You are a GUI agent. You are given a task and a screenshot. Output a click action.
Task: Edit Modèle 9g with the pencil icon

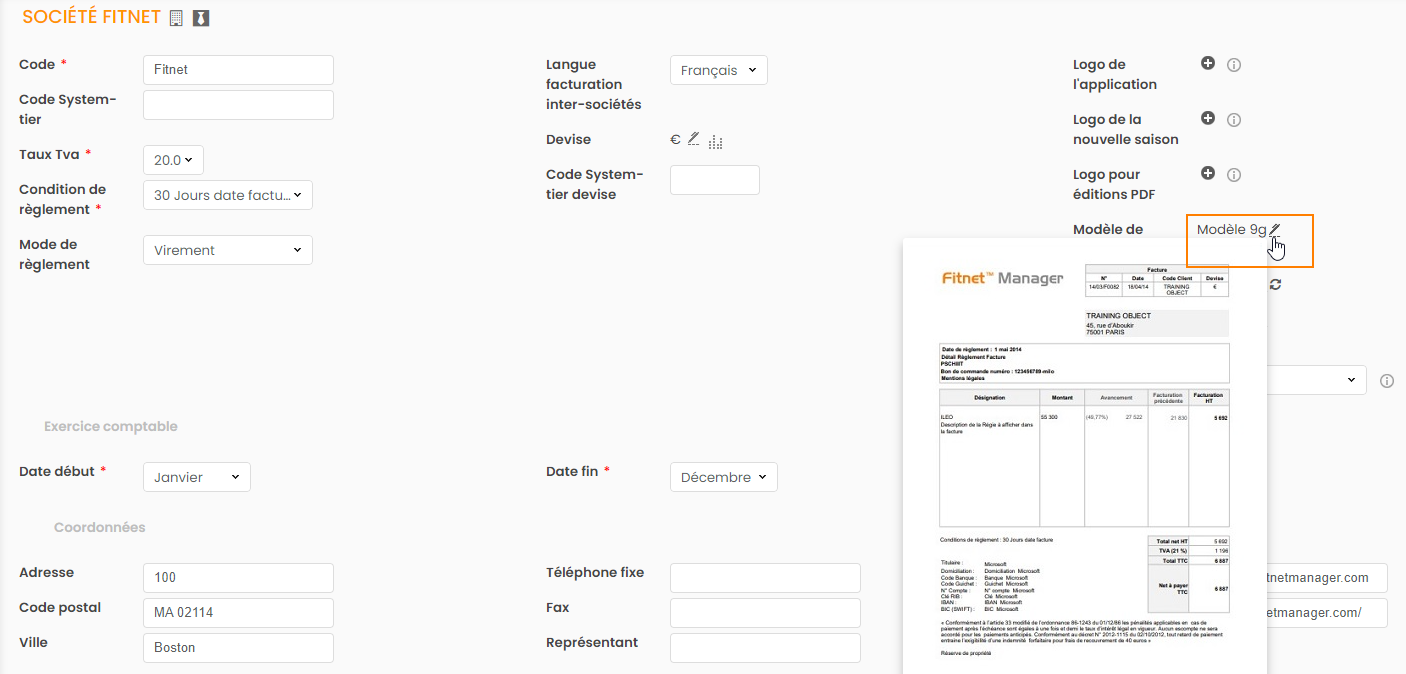tap(1275, 229)
